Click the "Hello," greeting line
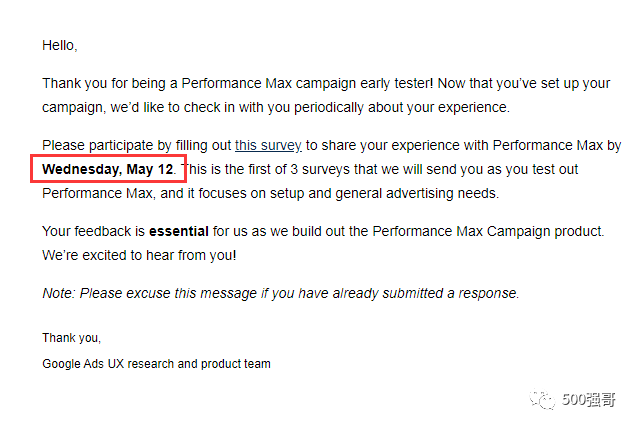The width and height of the screenshot is (636, 428). [60, 45]
